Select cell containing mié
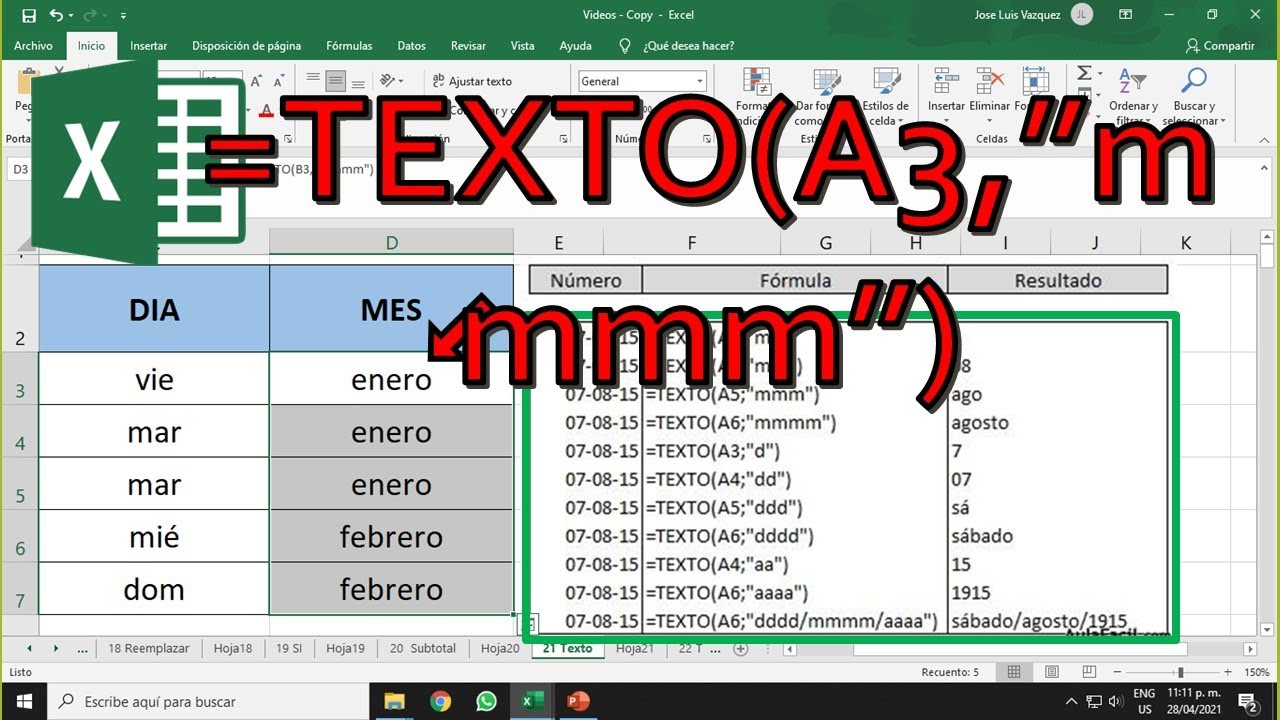1280x720 pixels. 154,537
